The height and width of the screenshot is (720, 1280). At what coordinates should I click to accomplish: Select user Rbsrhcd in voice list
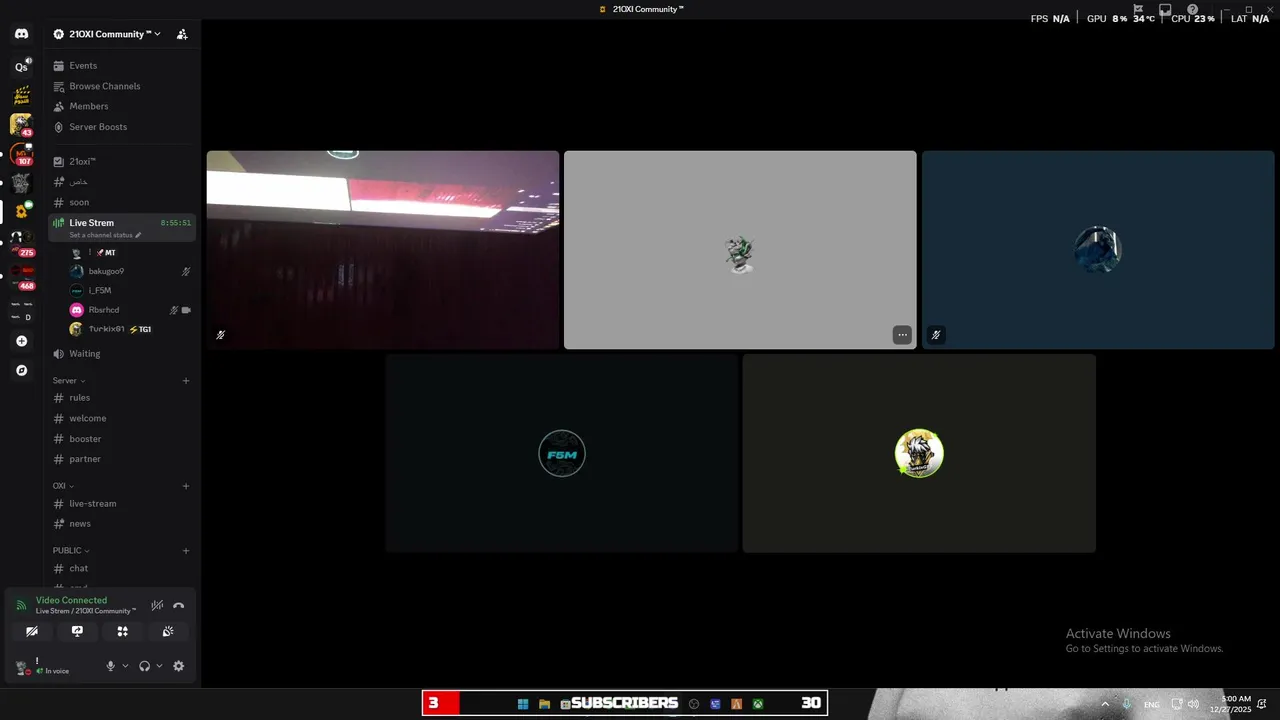tap(130, 310)
